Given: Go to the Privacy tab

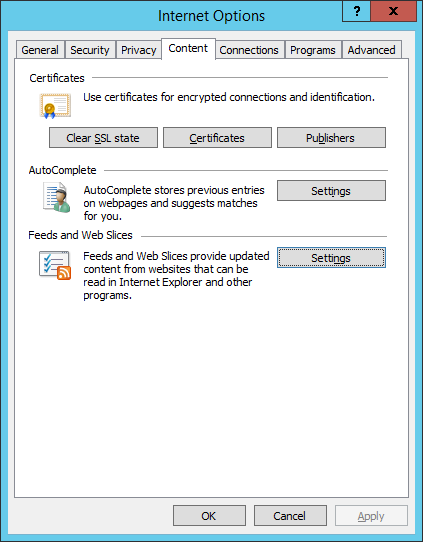Looking at the screenshot, I should [x=139, y=50].
